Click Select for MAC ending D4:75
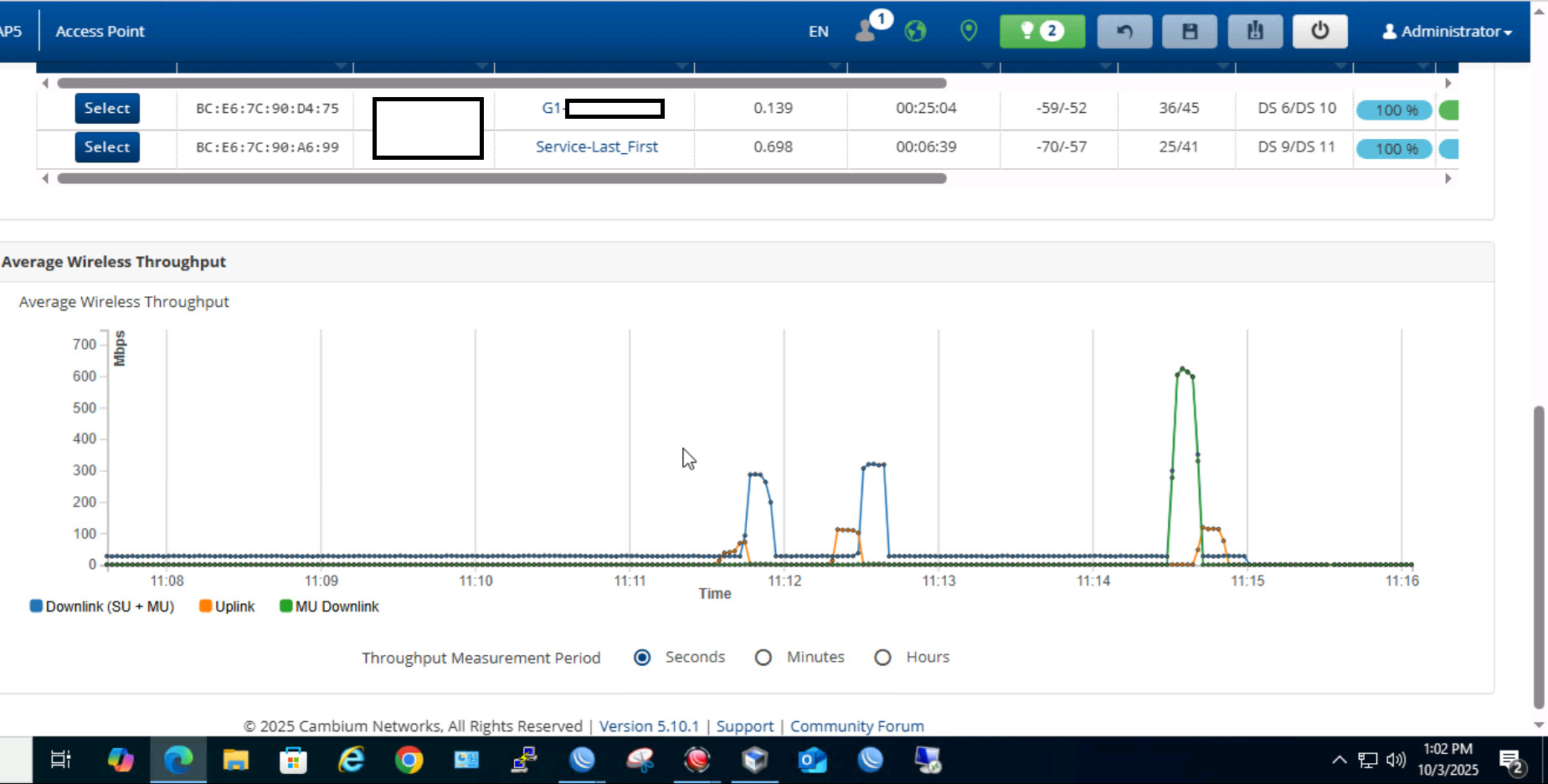This screenshot has width=1548, height=784. (107, 109)
